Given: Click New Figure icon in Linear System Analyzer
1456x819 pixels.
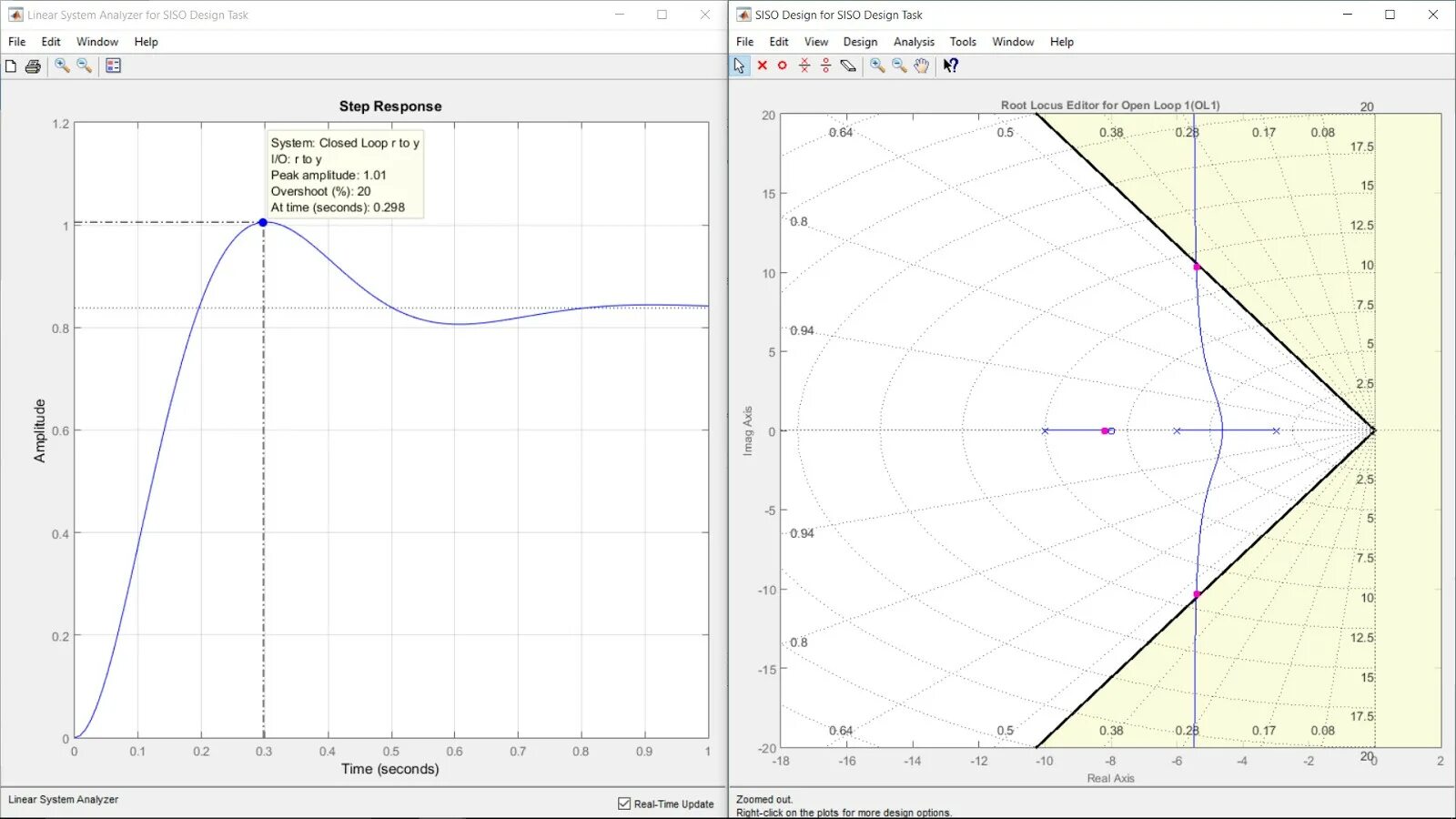Looking at the screenshot, I should click(x=11, y=66).
